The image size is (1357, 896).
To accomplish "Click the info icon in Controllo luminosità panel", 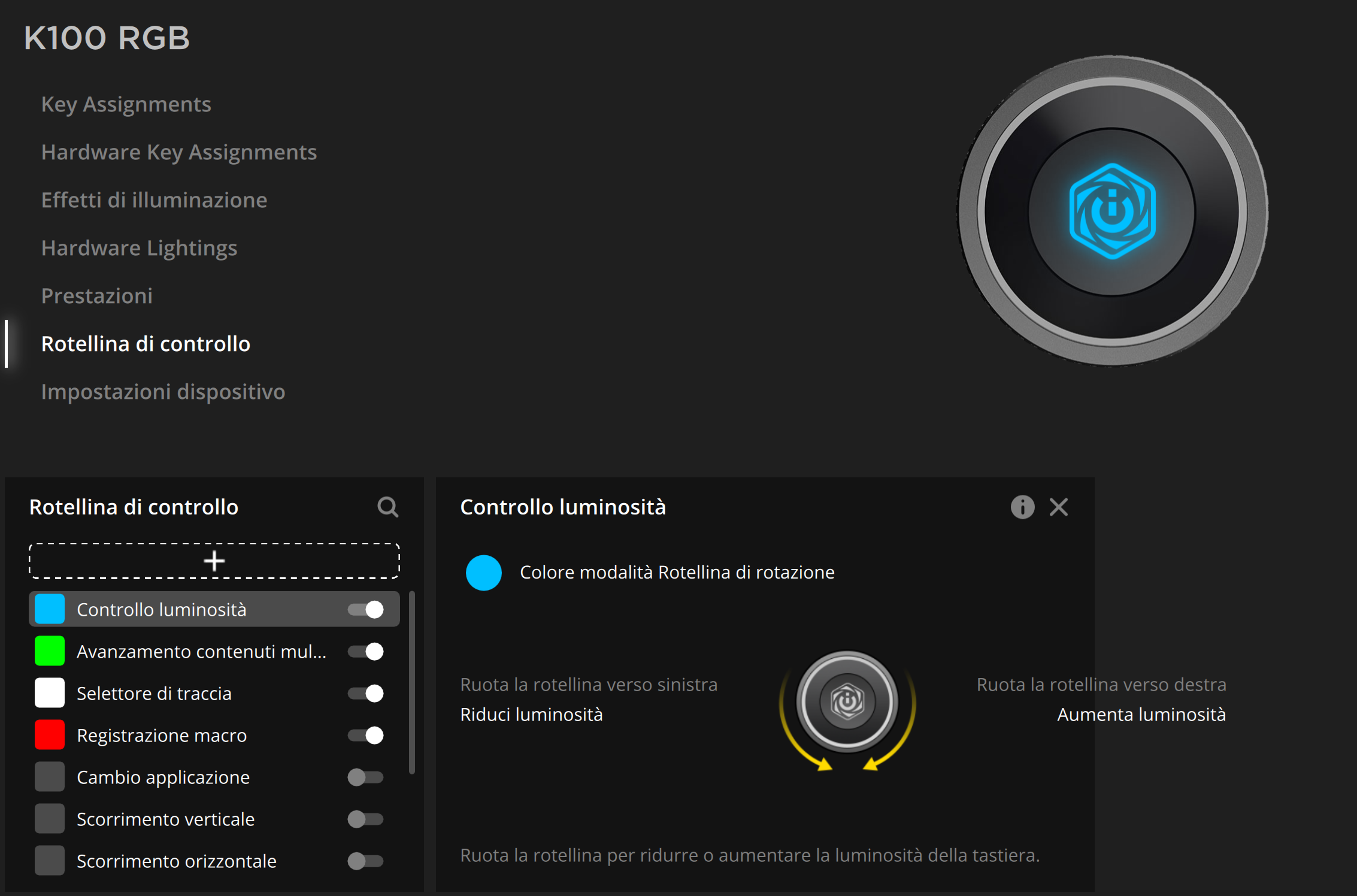I will (x=1022, y=507).
